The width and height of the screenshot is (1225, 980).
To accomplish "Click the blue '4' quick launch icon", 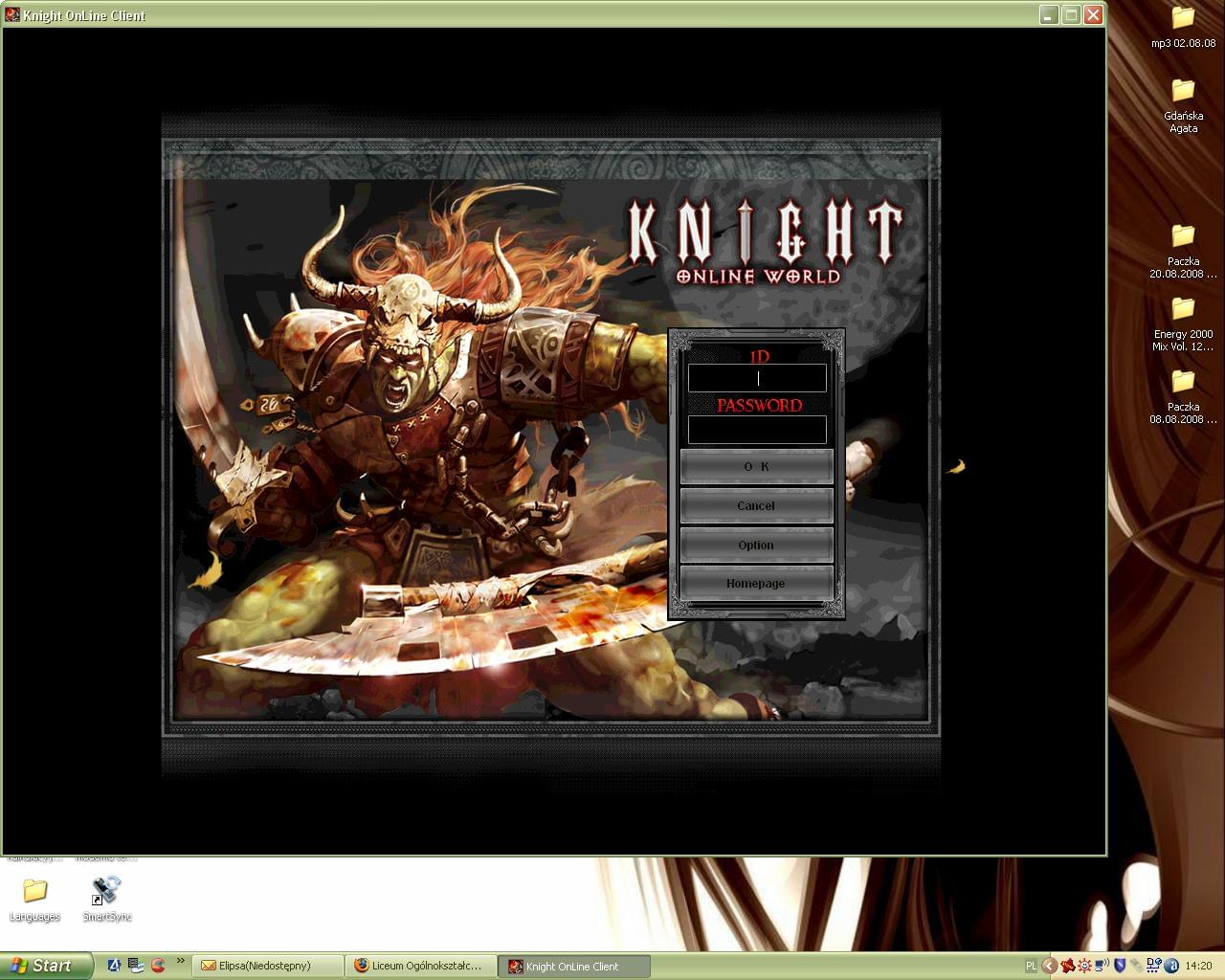I will click(114, 966).
